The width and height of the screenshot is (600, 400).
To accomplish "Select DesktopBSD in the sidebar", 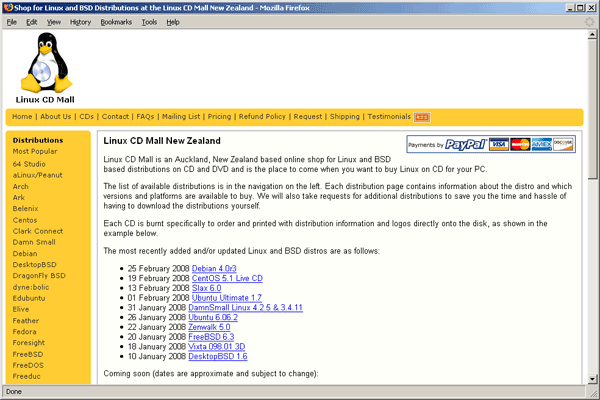I will 34,265.
